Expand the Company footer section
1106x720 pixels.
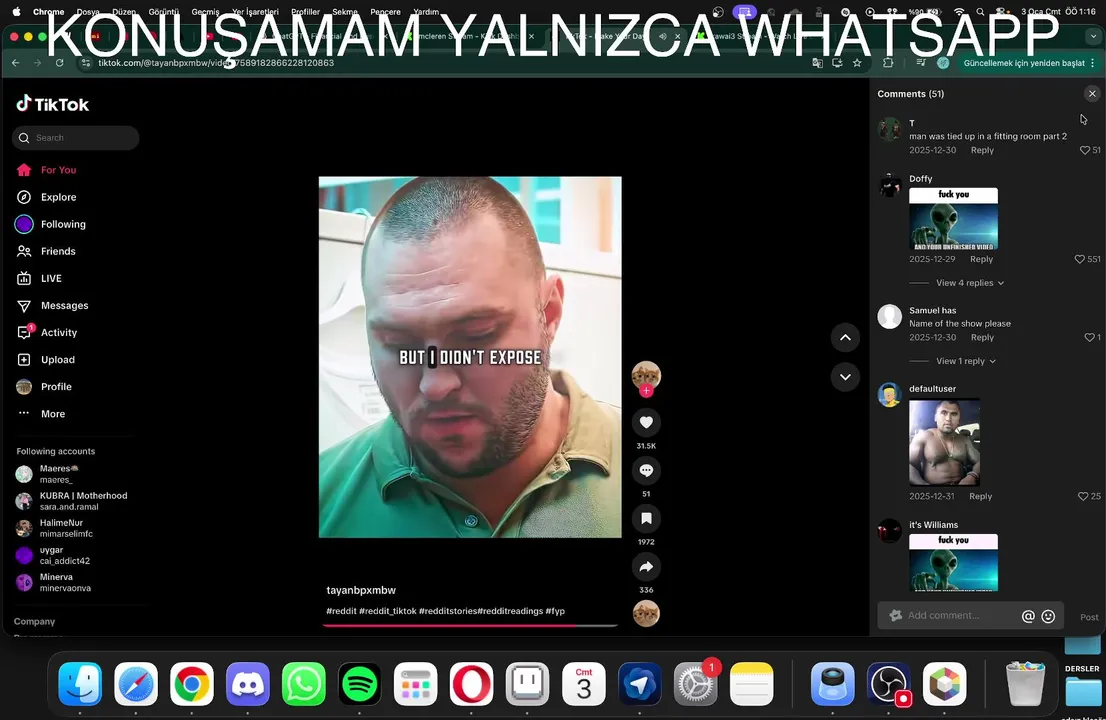click(x=34, y=621)
